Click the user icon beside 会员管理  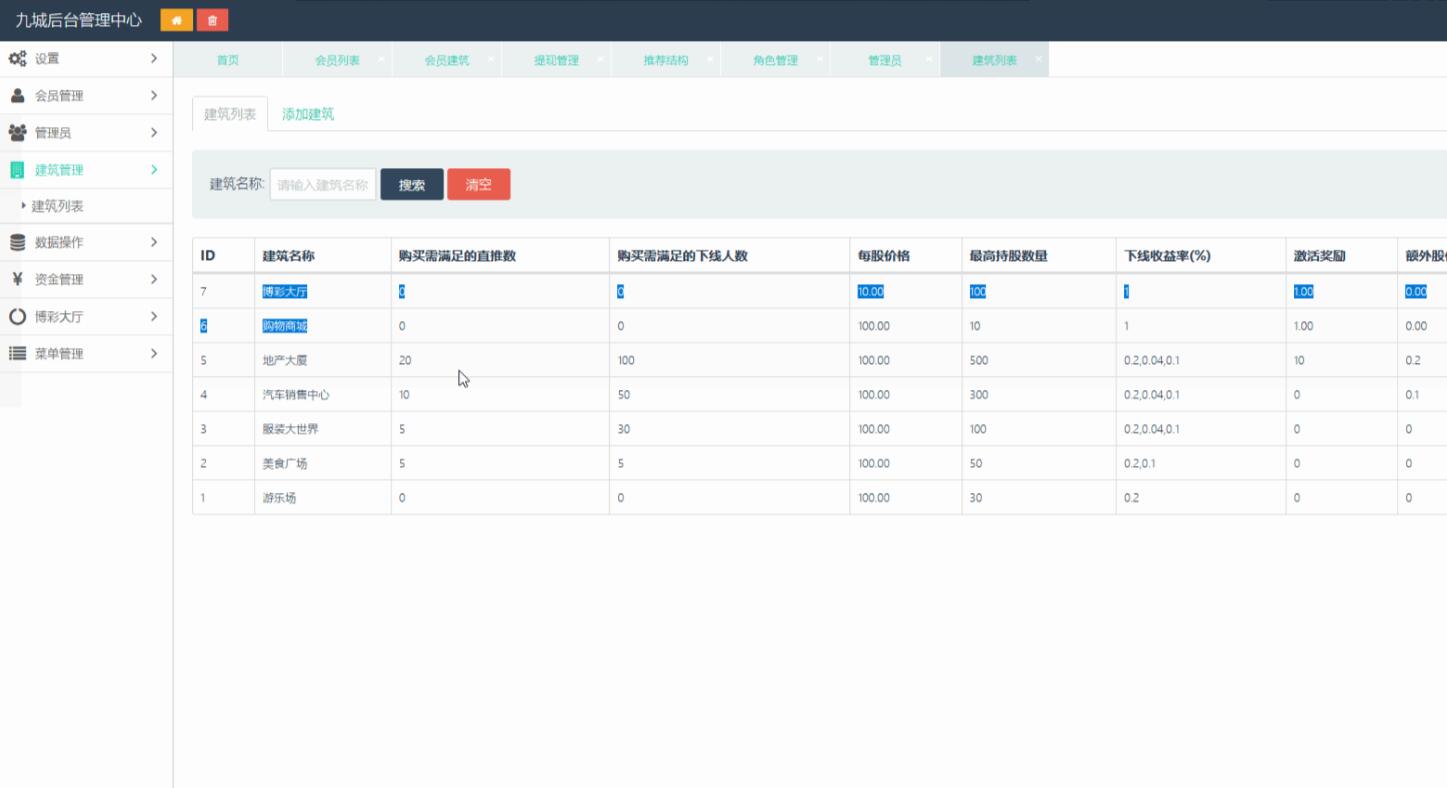pos(17,96)
